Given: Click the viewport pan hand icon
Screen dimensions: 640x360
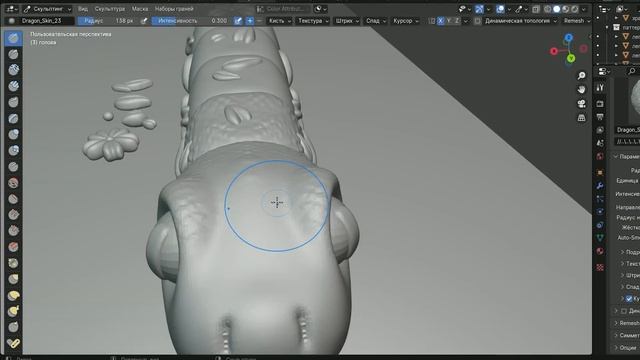Looking at the screenshot, I should coord(582,89).
